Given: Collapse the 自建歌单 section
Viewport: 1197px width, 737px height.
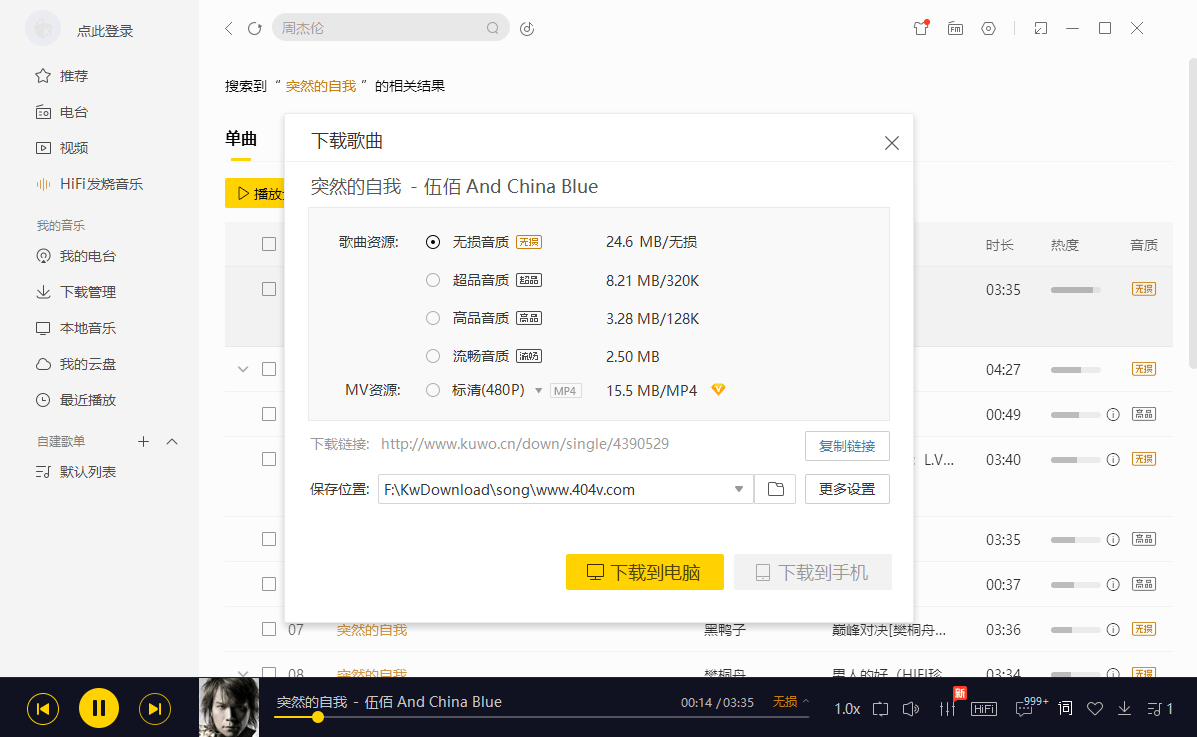Looking at the screenshot, I should point(170,441).
